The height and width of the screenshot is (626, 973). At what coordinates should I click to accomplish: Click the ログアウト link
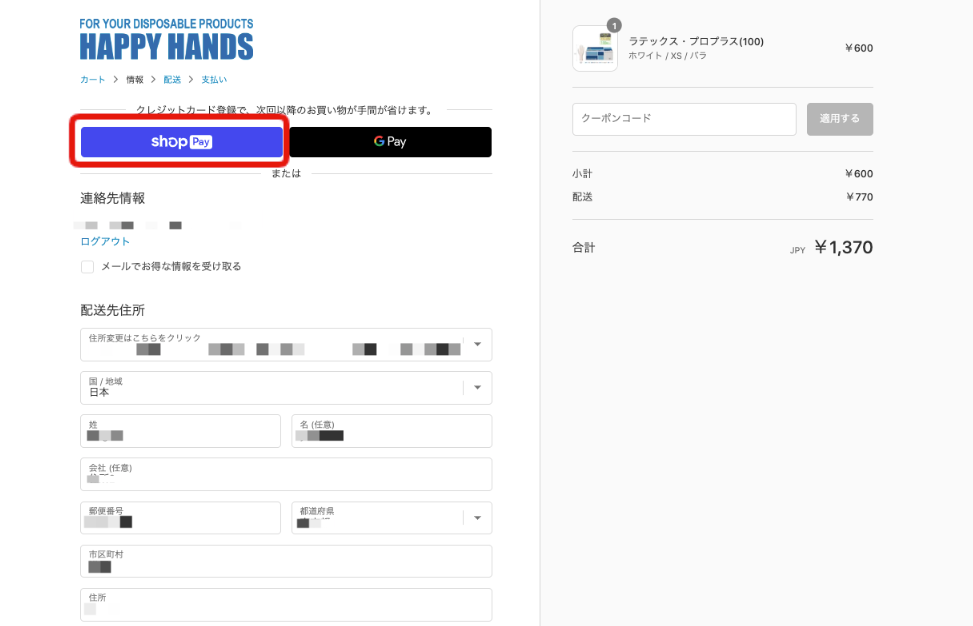click(105, 241)
